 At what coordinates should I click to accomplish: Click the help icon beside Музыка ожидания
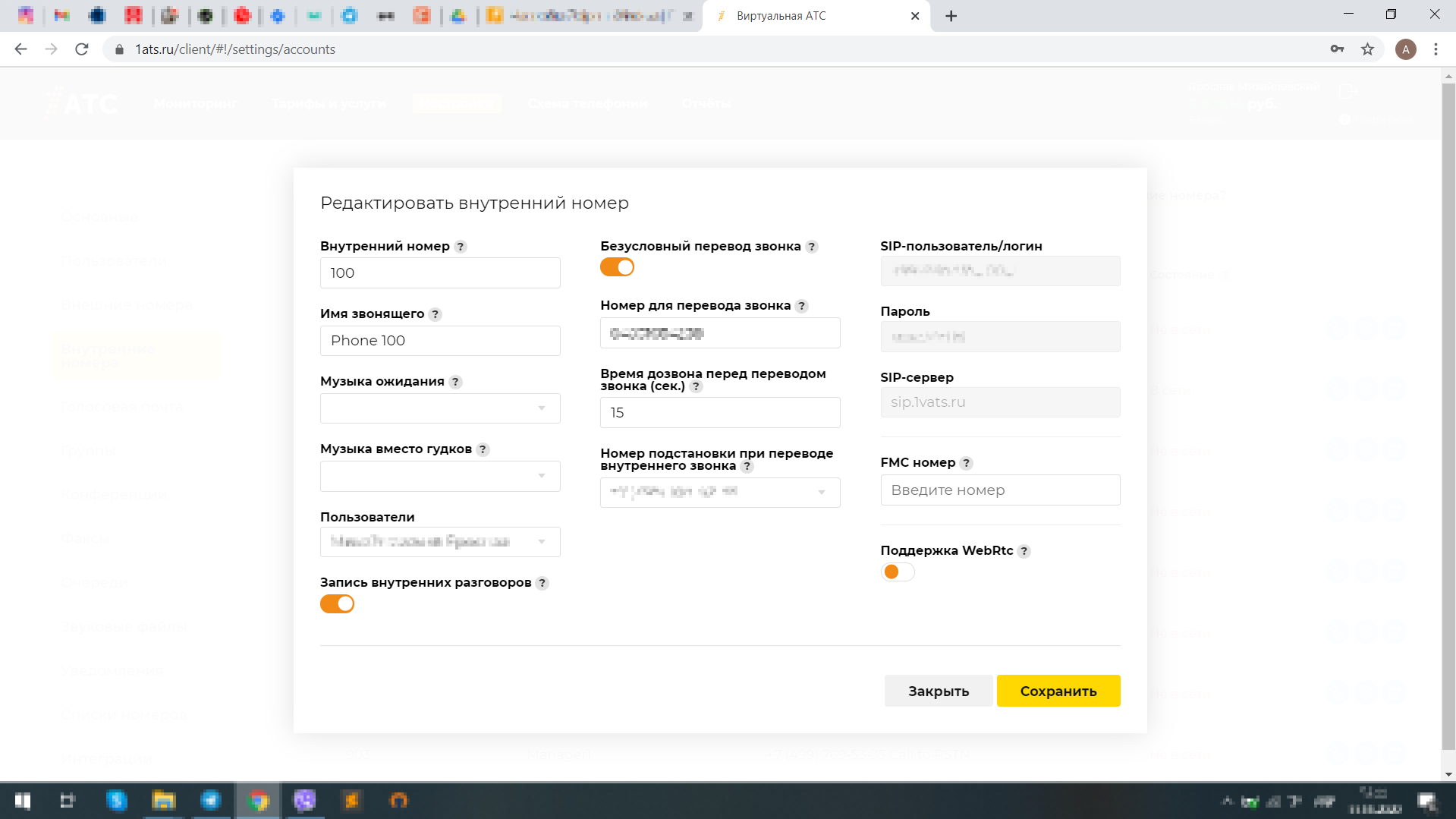pyautogui.click(x=455, y=382)
